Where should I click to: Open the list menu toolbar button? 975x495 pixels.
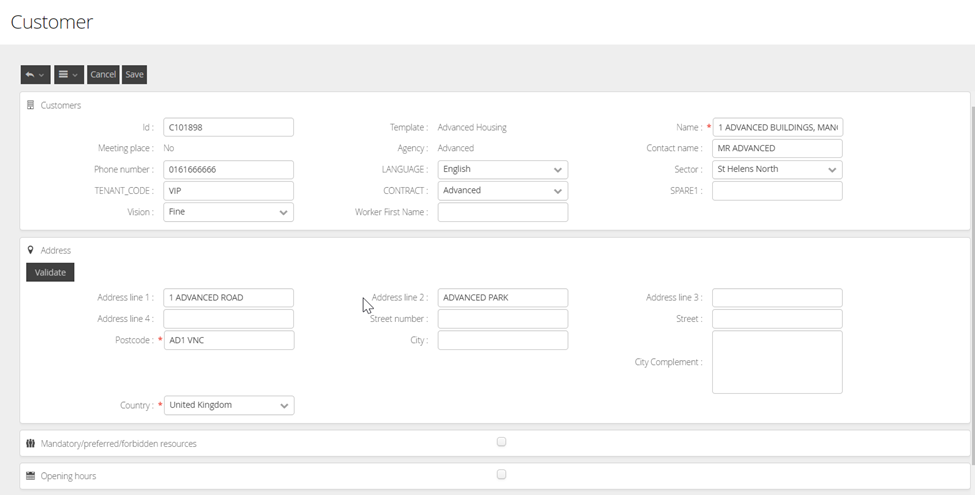click(68, 74)
